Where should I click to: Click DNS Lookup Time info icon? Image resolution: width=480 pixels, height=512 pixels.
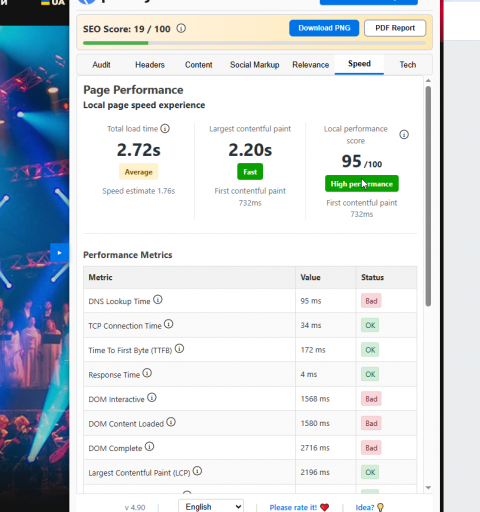(158, 300)
